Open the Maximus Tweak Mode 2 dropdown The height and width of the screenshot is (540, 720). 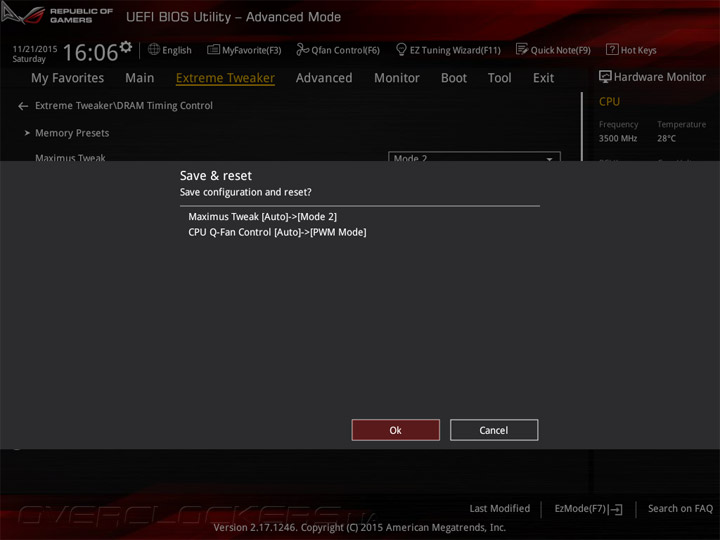click(x=474, y=157)
